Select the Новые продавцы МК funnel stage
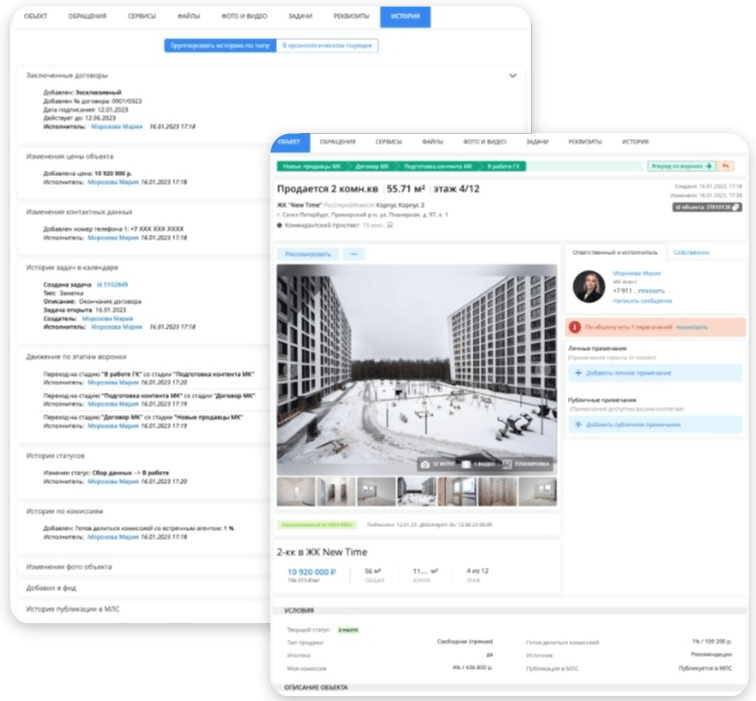This screenshot has width=756, height=701. (312, 166)
